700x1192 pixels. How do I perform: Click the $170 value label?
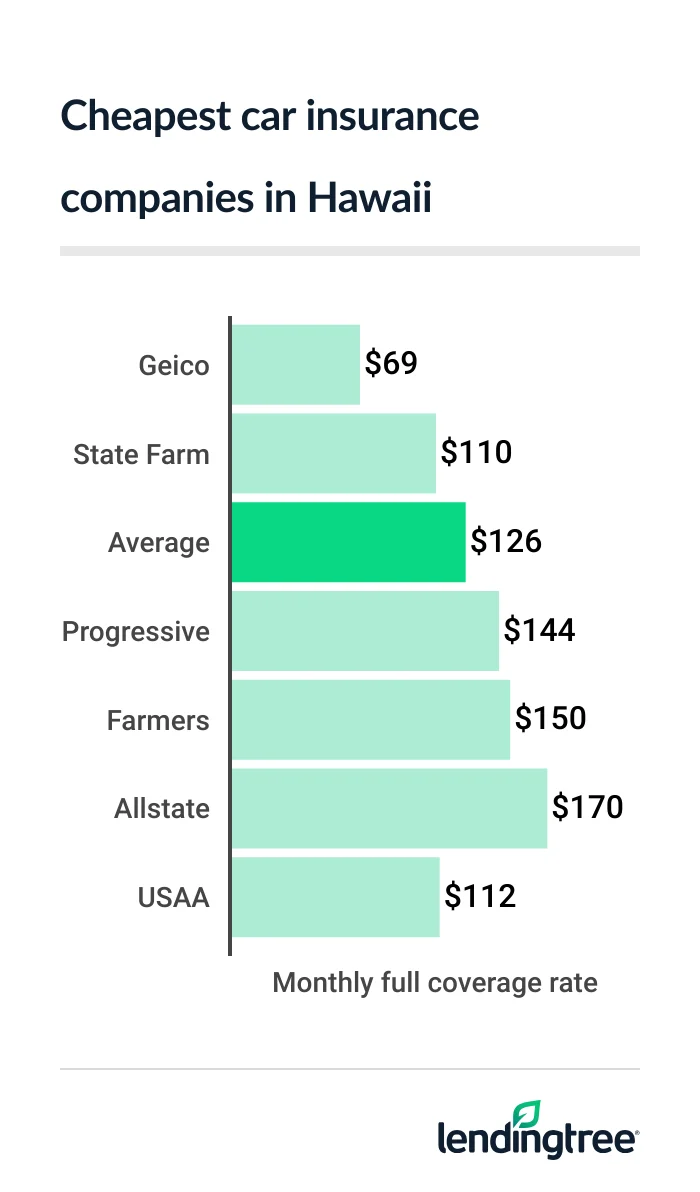(587, 808)
